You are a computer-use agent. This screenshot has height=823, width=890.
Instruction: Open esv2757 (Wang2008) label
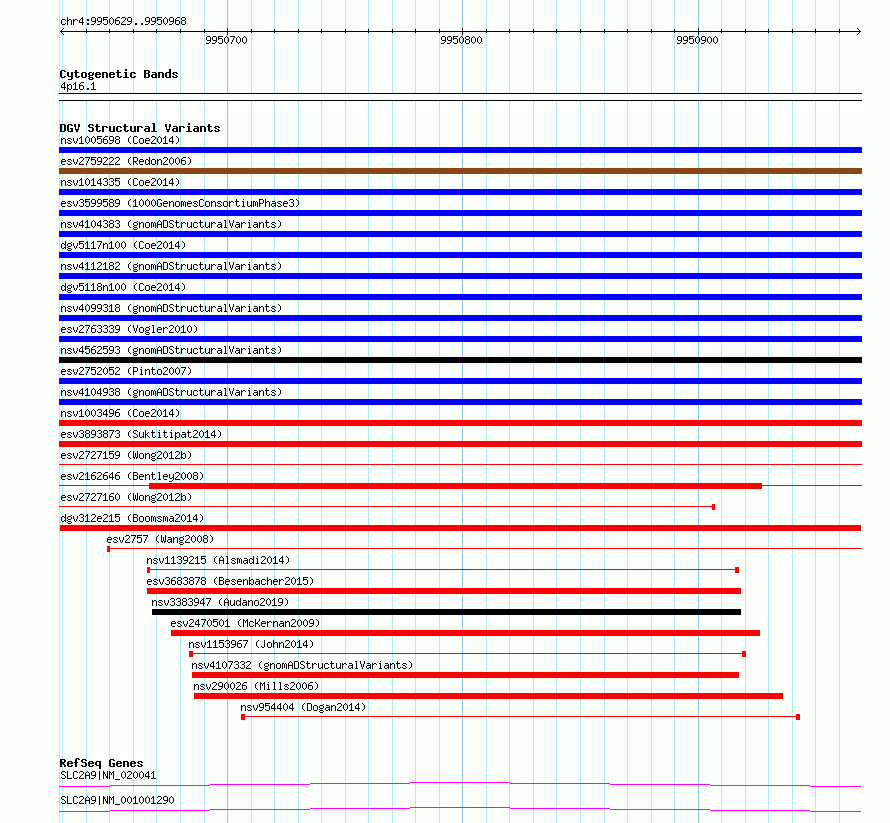(x=160, y=539)
